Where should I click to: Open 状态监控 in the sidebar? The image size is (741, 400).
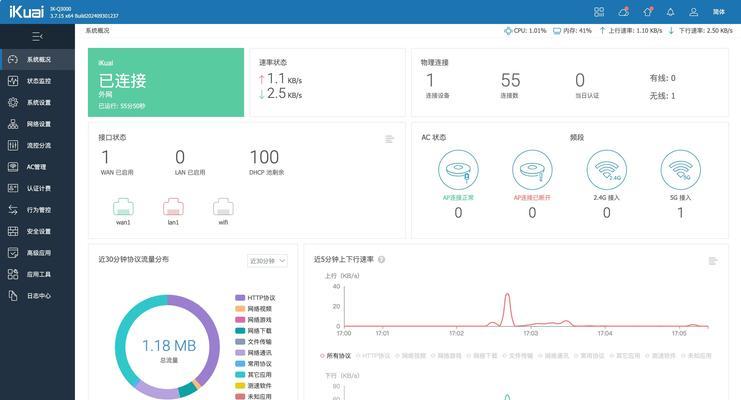pyautogui.click(x=37, y=81)
